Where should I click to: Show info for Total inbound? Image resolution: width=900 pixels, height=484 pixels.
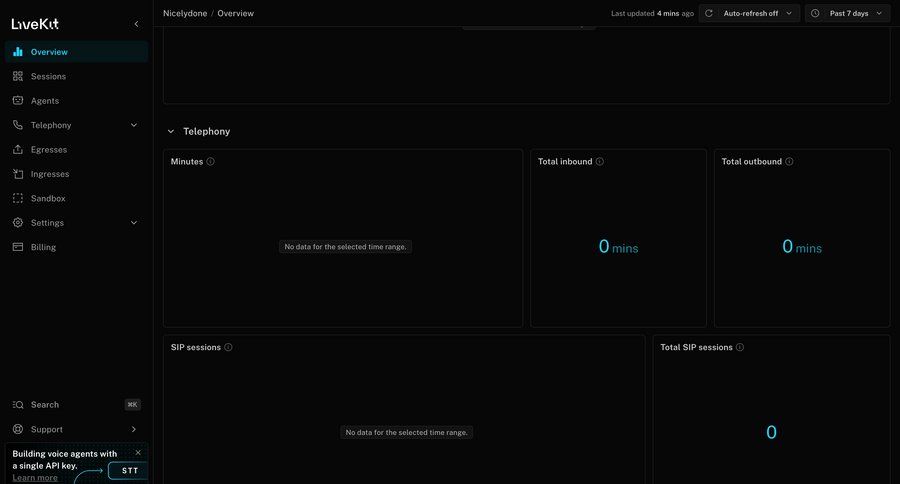tap(600, 161)
